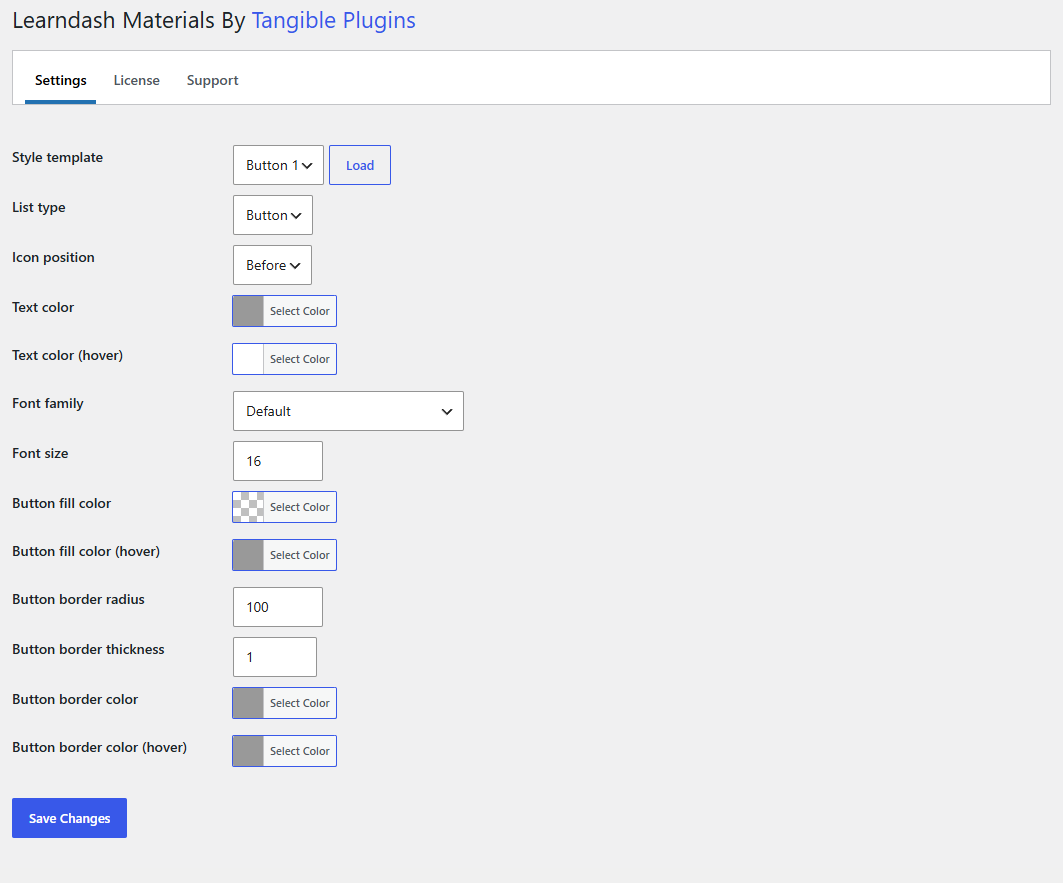Click Select Color for Text color (hover)
The image size is (1063, 883).
300,359
